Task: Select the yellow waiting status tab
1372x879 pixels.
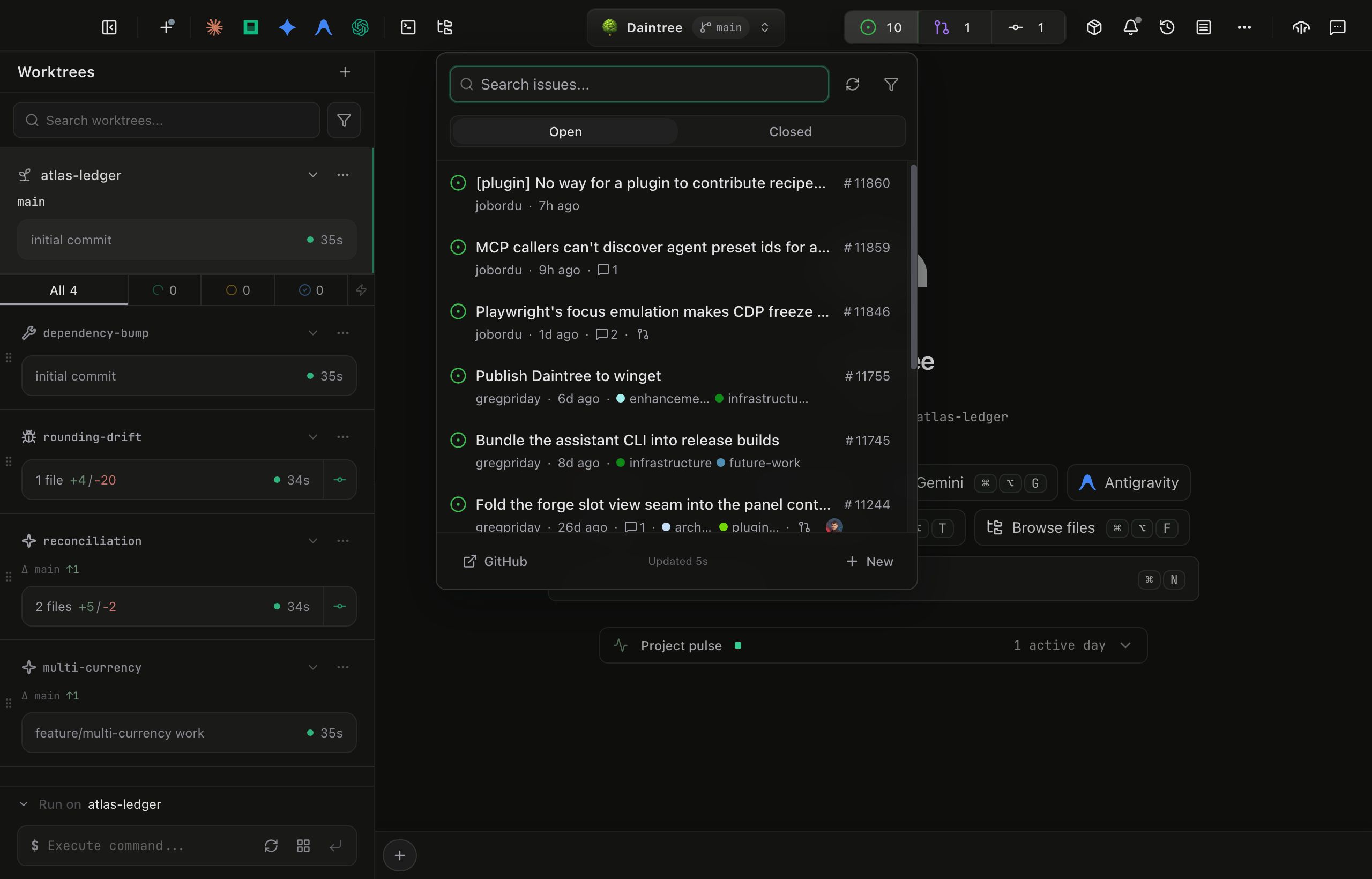Action: [x=238, y=290]
